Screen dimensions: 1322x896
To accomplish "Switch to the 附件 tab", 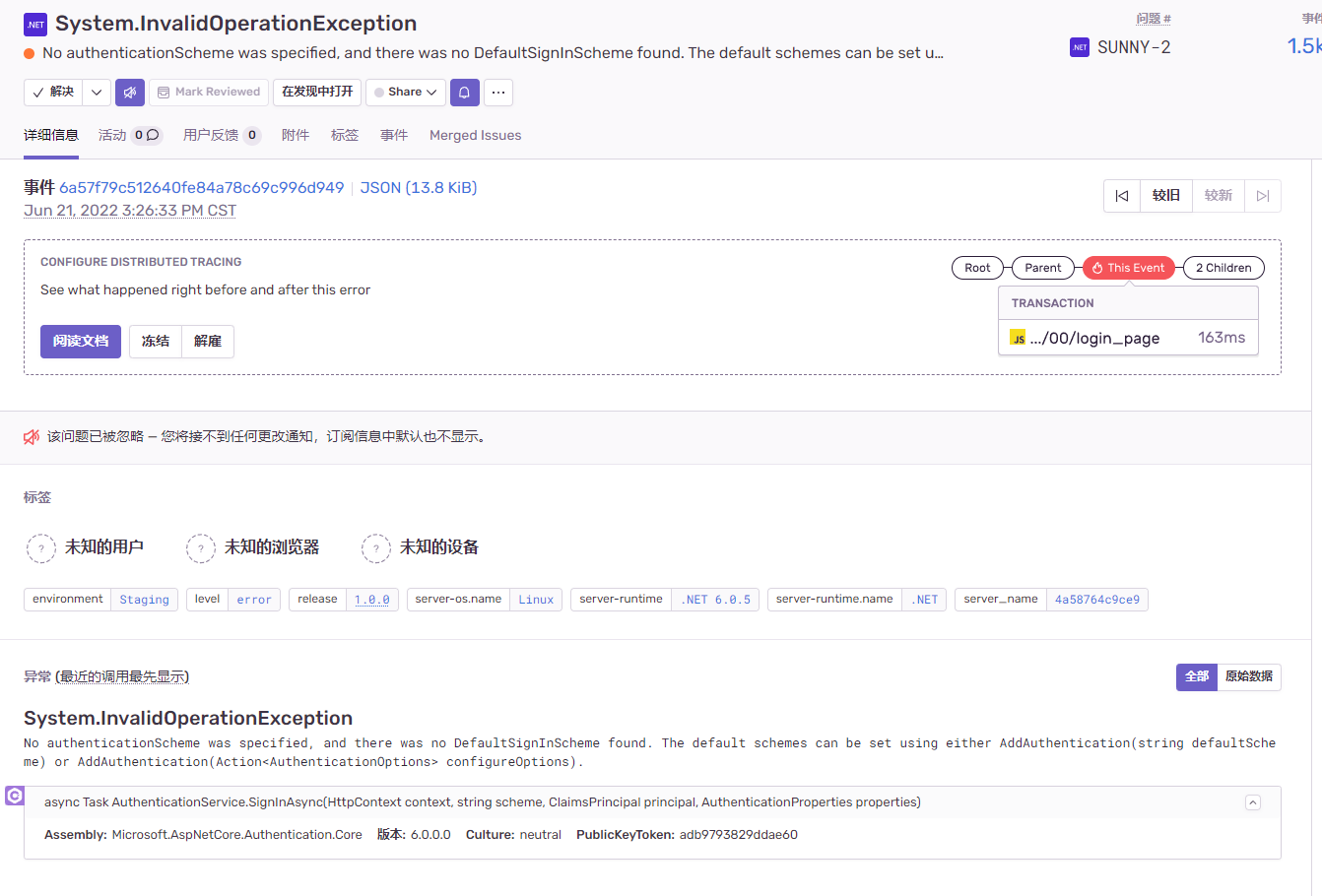I will pyautogui.click(x=296, y=135).
